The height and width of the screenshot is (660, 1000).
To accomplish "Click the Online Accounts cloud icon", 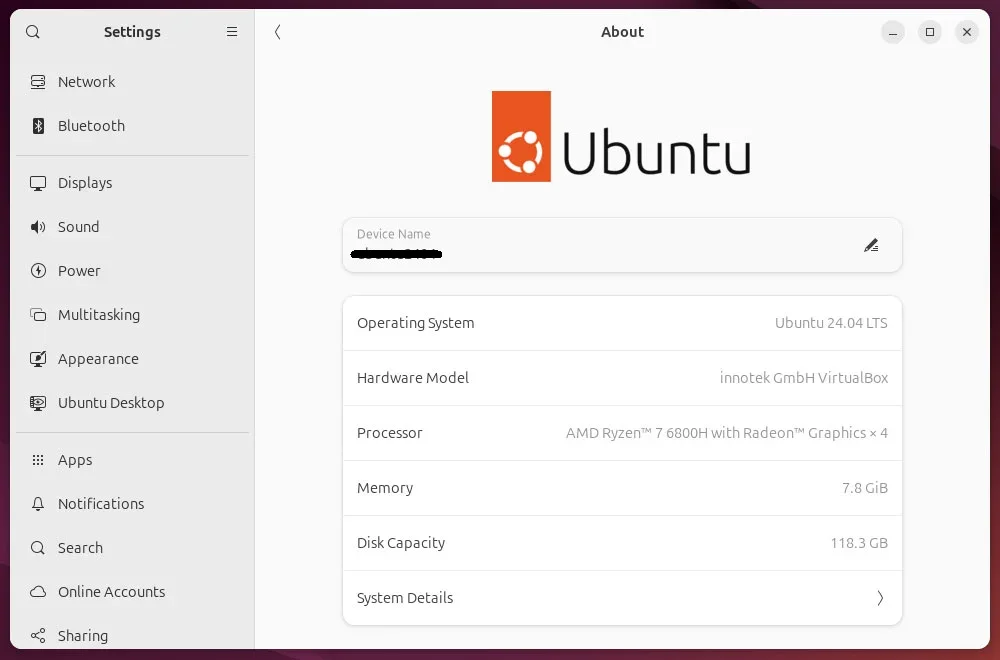I will coord(38,592).
